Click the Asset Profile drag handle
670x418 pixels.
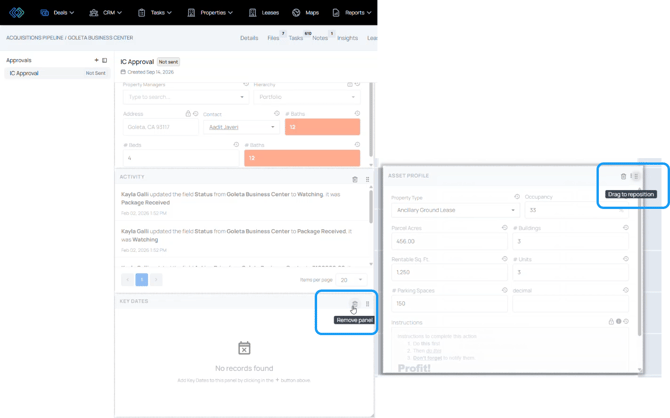[636, 176]
